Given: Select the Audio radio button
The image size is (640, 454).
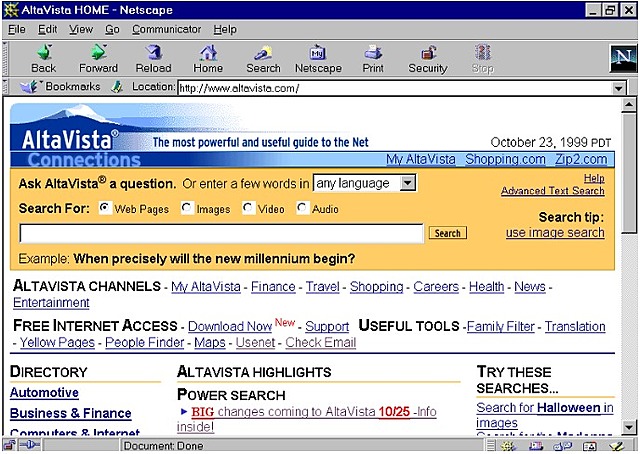Looking at the screenshot, I should (x=302, y=208).
